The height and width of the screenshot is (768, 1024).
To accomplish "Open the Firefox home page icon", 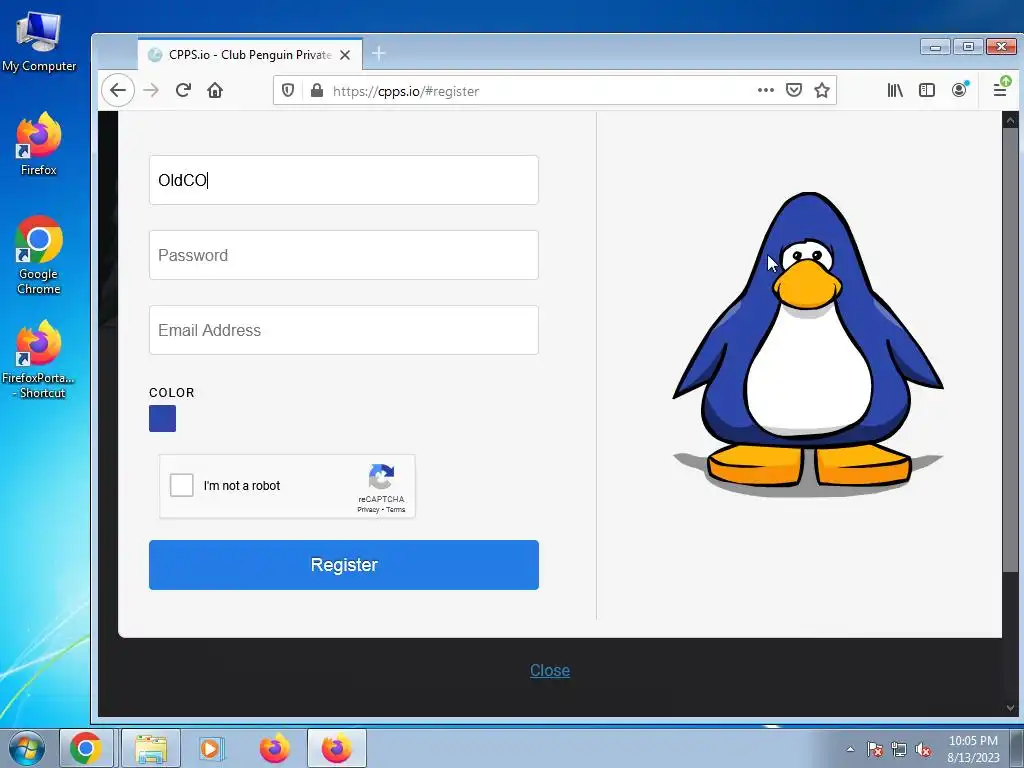I will tap(215, 90).
